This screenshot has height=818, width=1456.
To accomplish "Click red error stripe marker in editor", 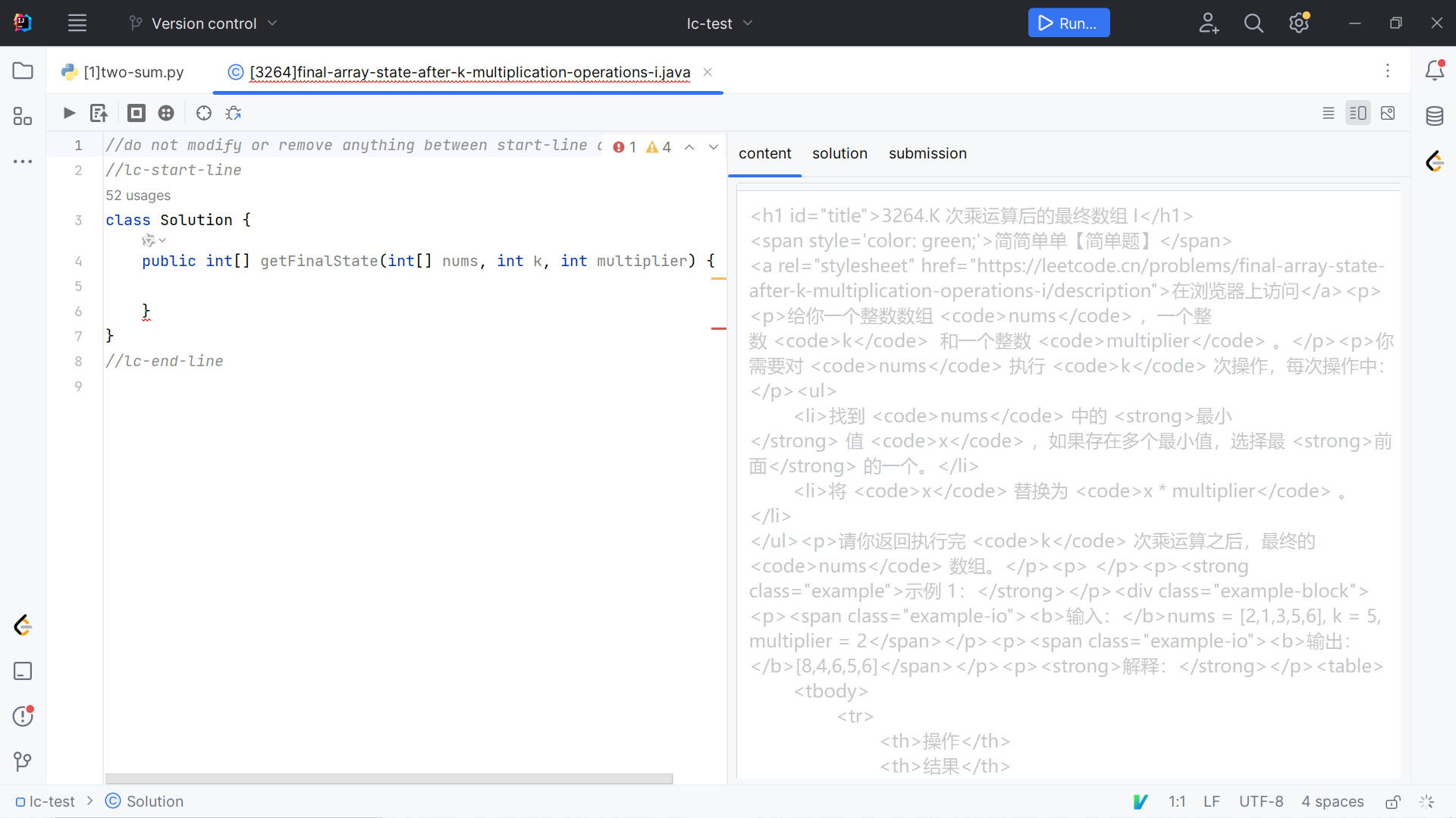I will pos(718,328).
